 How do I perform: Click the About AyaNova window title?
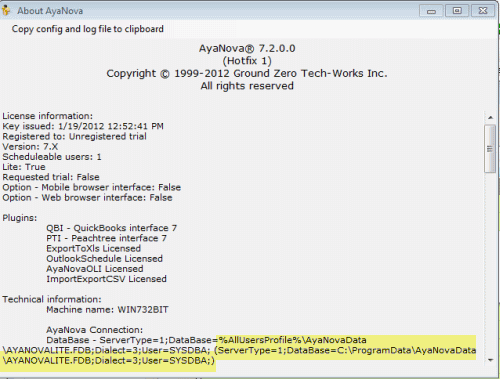point(50,11)
